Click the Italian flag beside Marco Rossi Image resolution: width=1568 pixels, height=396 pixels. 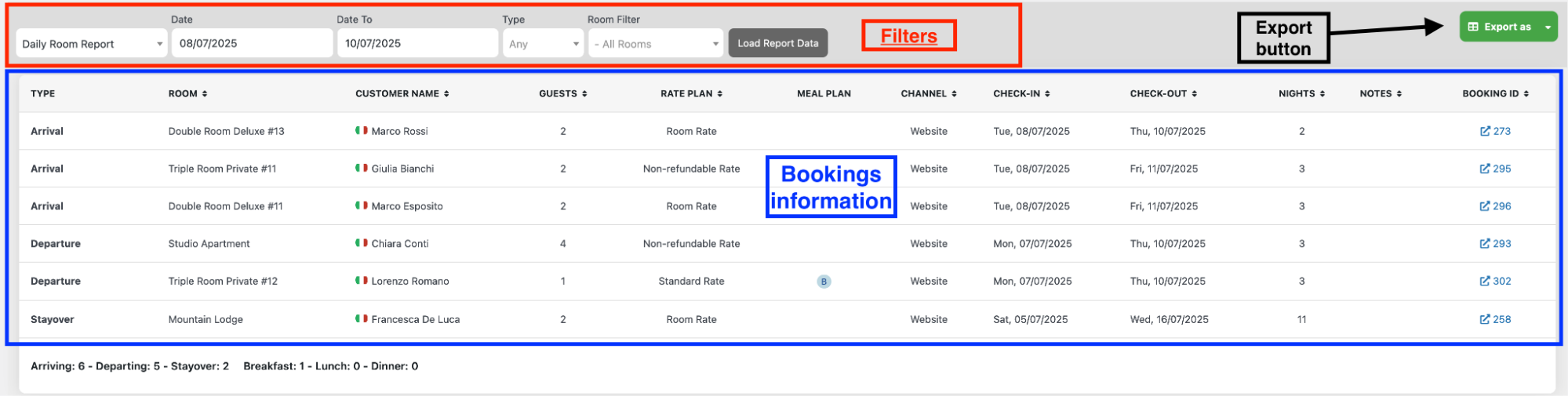[361, 131]
